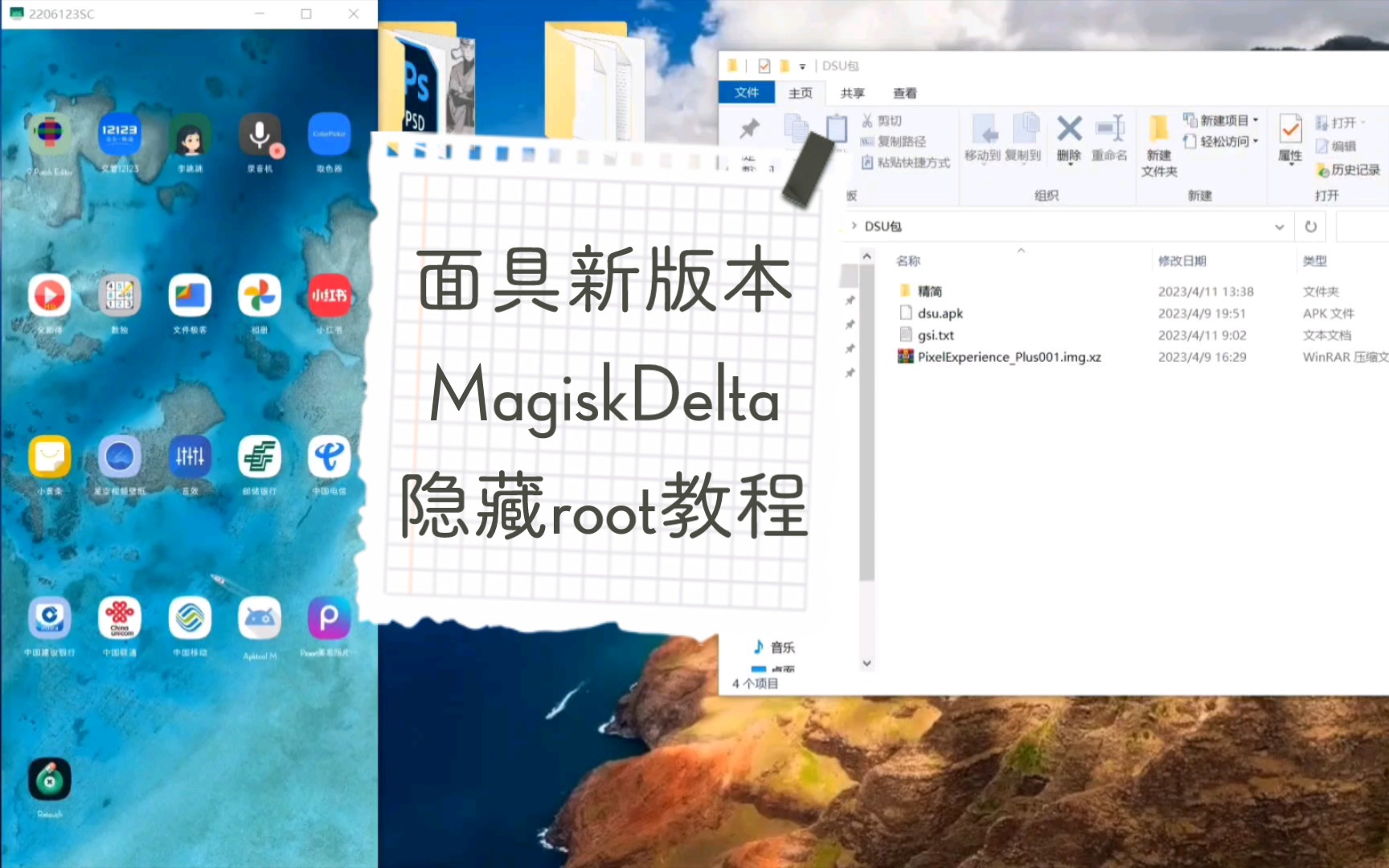Launch the 数独 sudoku app

[x=120, y=296]
